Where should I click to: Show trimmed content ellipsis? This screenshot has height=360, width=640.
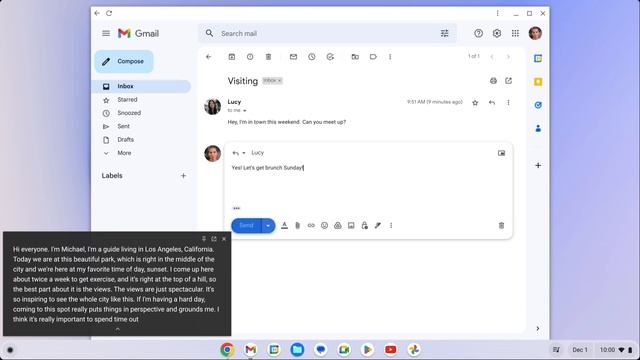point(236,209)
